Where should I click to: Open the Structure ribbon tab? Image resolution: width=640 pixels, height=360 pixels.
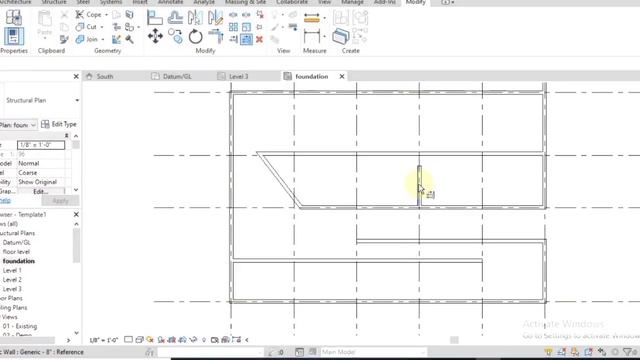(x=53, y=2)
